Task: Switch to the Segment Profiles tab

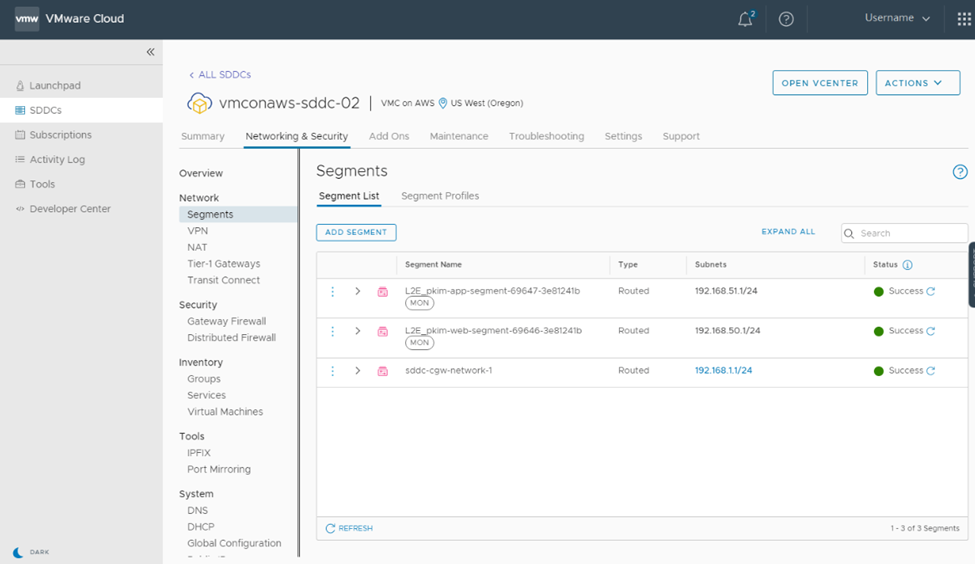Action: (x=440, y=196)
